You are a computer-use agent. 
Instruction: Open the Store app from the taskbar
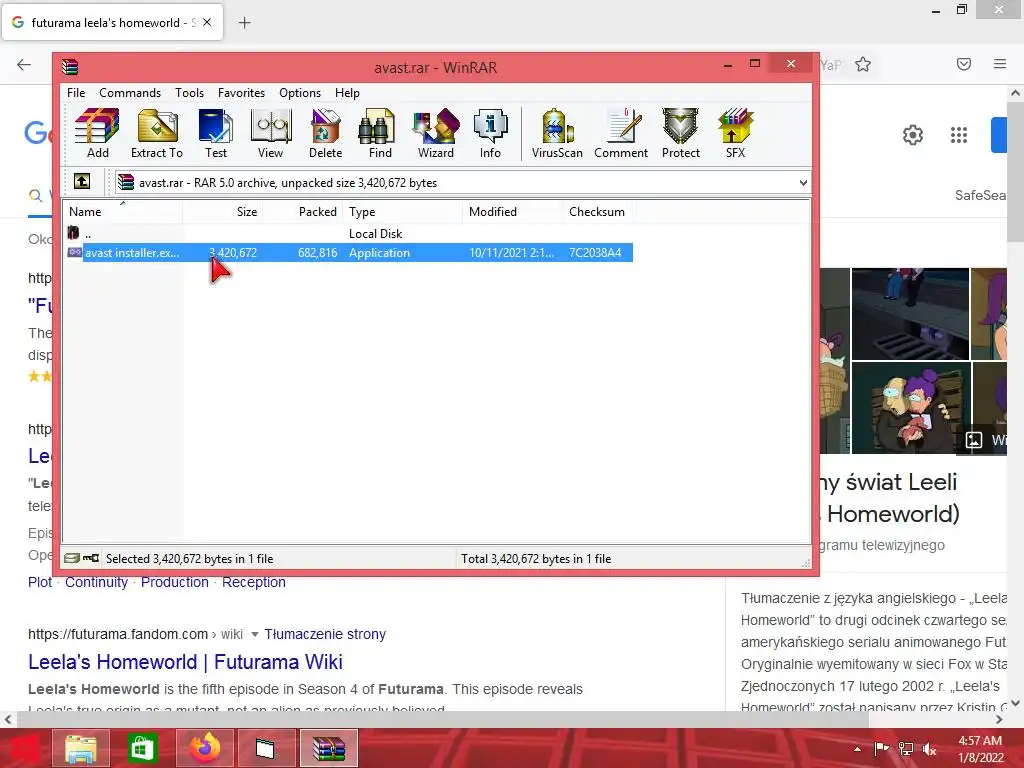(141, 748)
